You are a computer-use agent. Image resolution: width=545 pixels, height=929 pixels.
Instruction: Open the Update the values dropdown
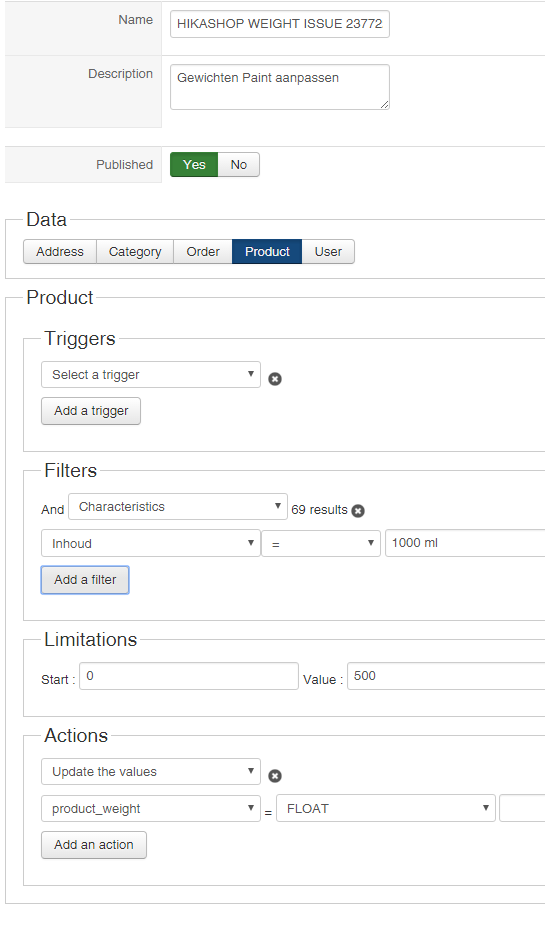[151, 772]
